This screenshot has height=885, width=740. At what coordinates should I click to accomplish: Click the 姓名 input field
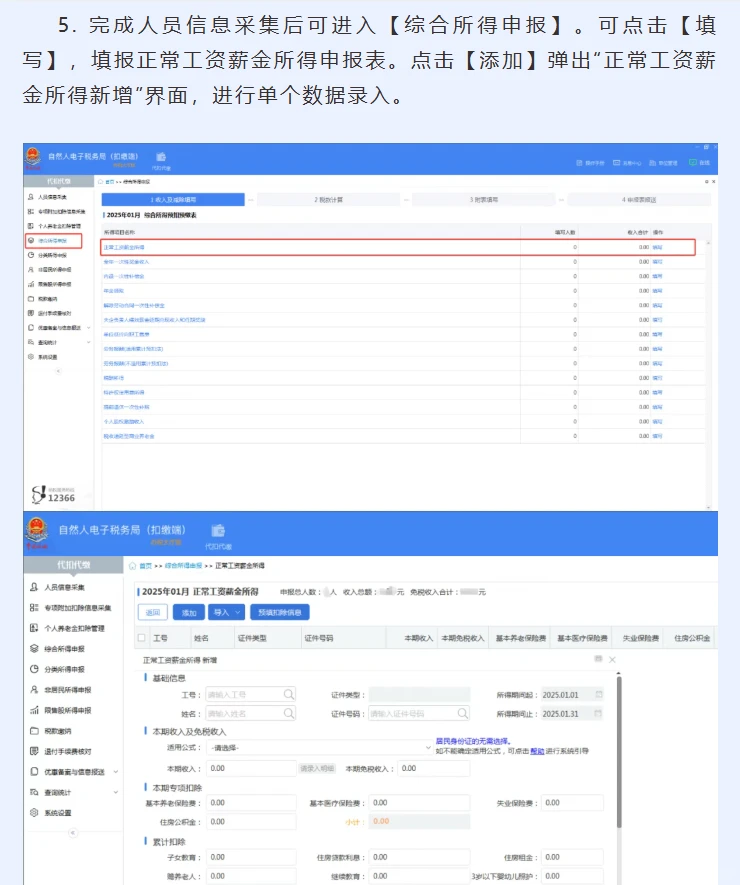(251, 713)
